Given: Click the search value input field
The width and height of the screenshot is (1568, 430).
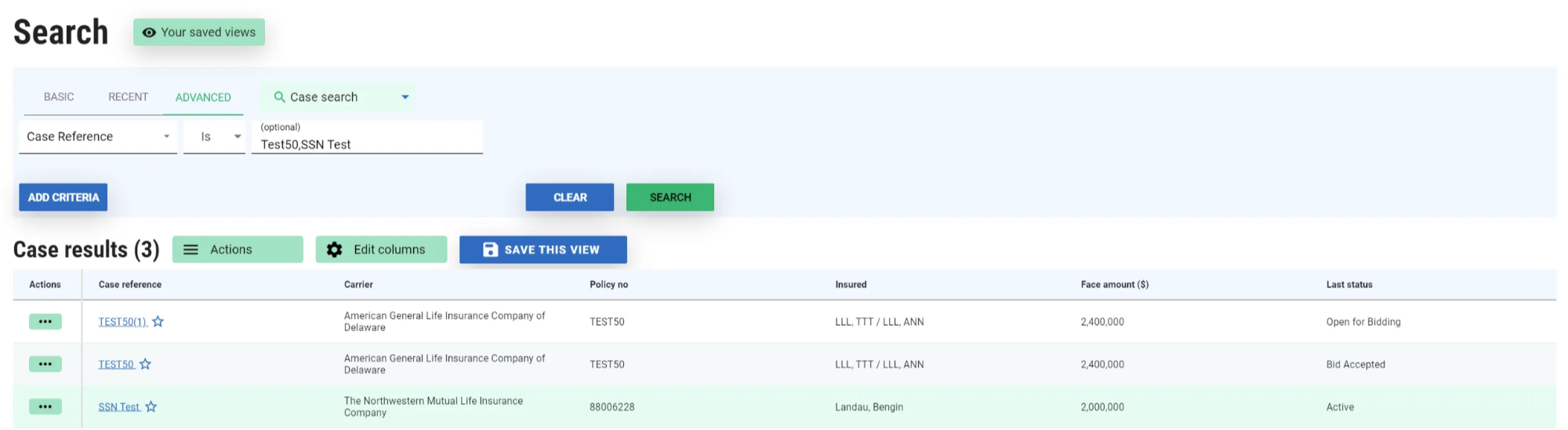Looking at the screenshot, I should [367, 144].
